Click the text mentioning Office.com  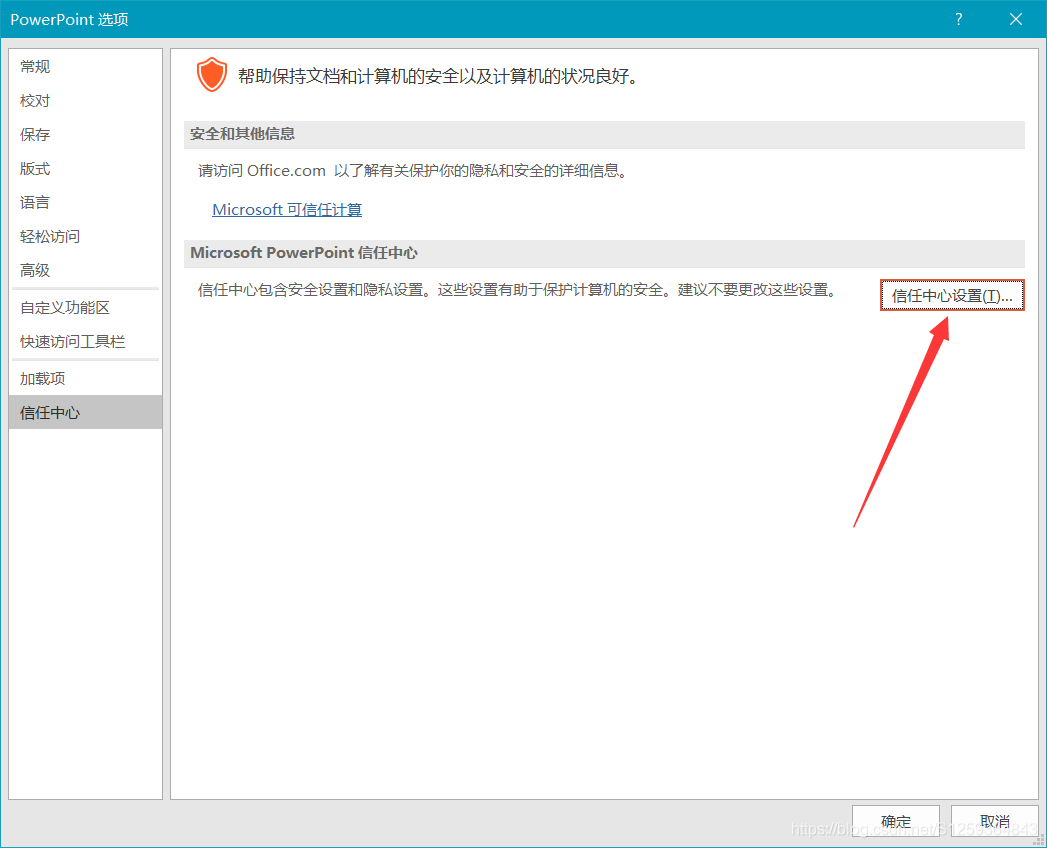[x=413, y=171]
